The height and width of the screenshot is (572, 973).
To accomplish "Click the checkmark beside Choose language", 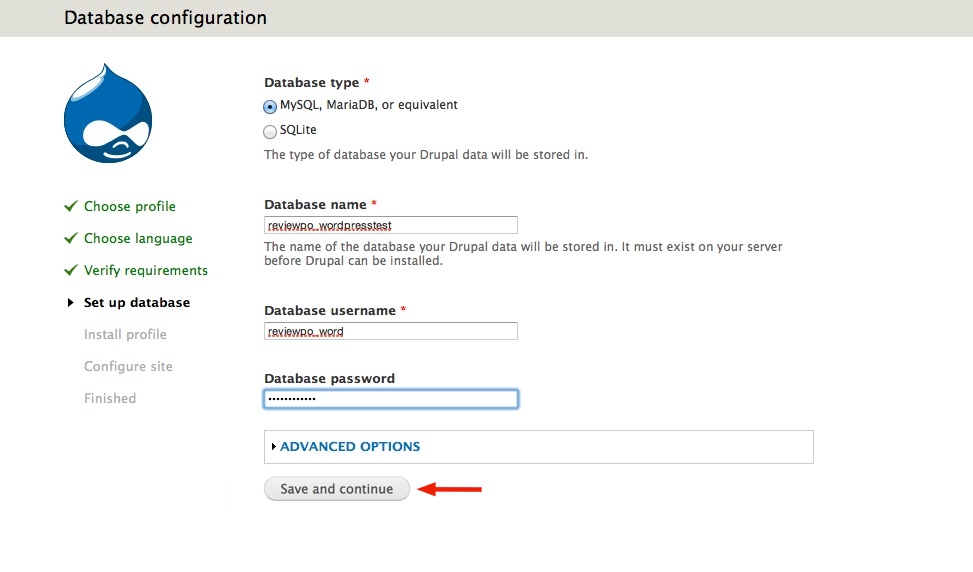I will point(71,238).
